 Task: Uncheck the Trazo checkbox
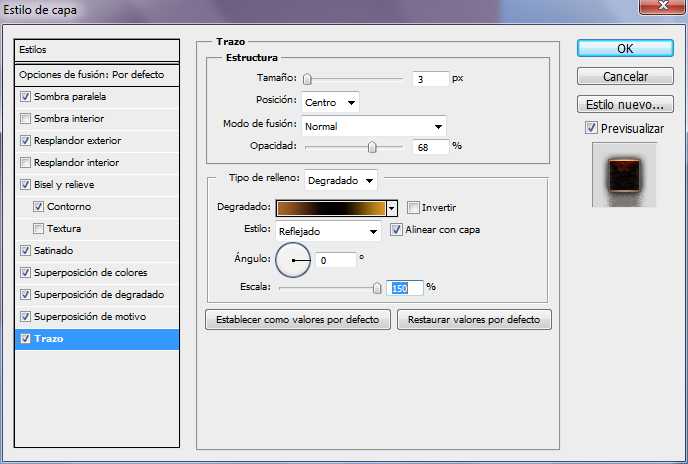tap(25, 338)
